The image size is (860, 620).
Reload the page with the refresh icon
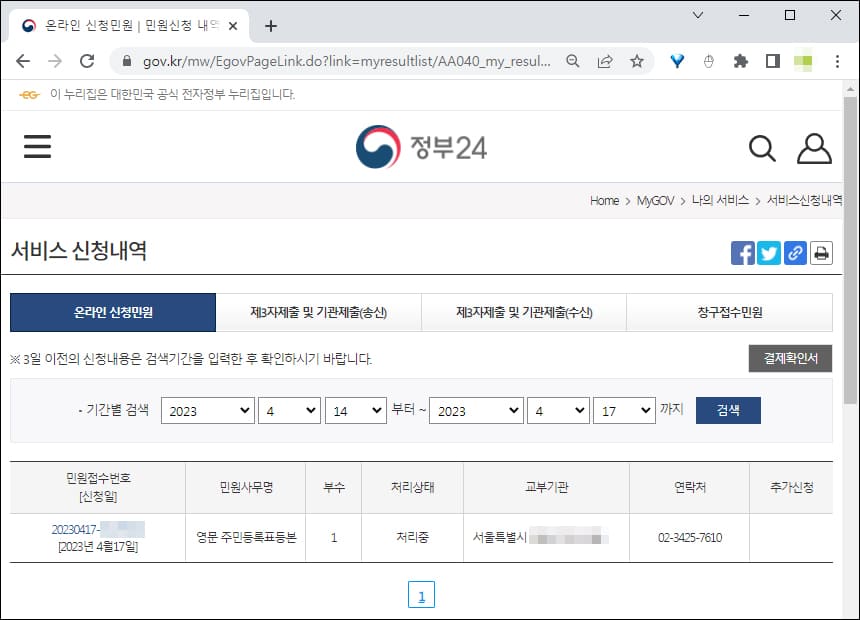[x=86, y=60]
